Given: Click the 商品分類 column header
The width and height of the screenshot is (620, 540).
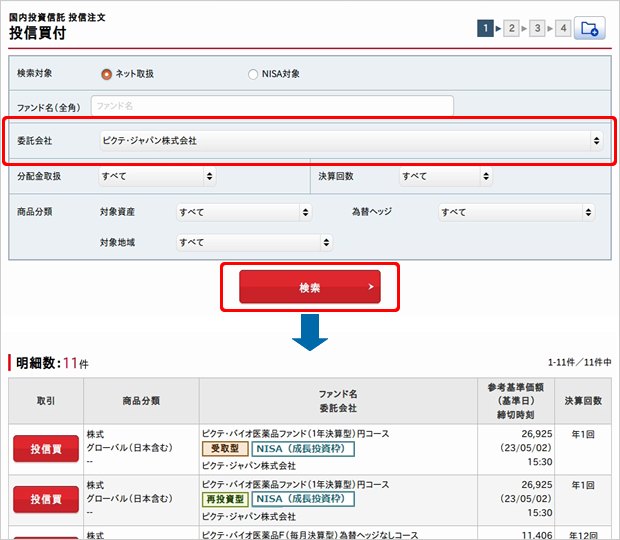Looking at the screenshot, I should (141, 401).
